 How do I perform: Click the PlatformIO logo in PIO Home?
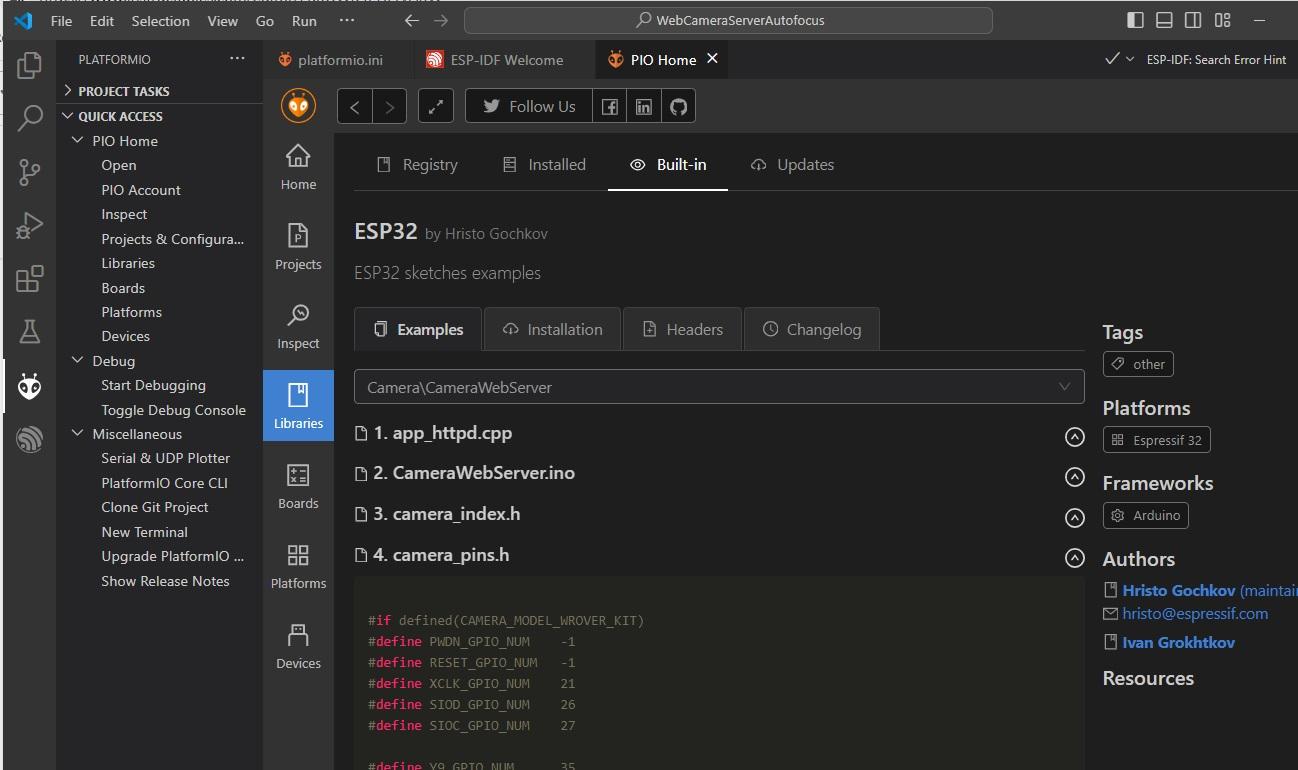298,106
